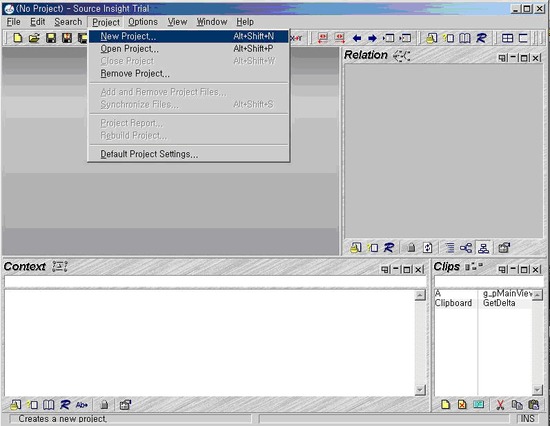Open Relation window properties icon
The width and height of the screenshot is (550, 426).
tap(504, 248)
